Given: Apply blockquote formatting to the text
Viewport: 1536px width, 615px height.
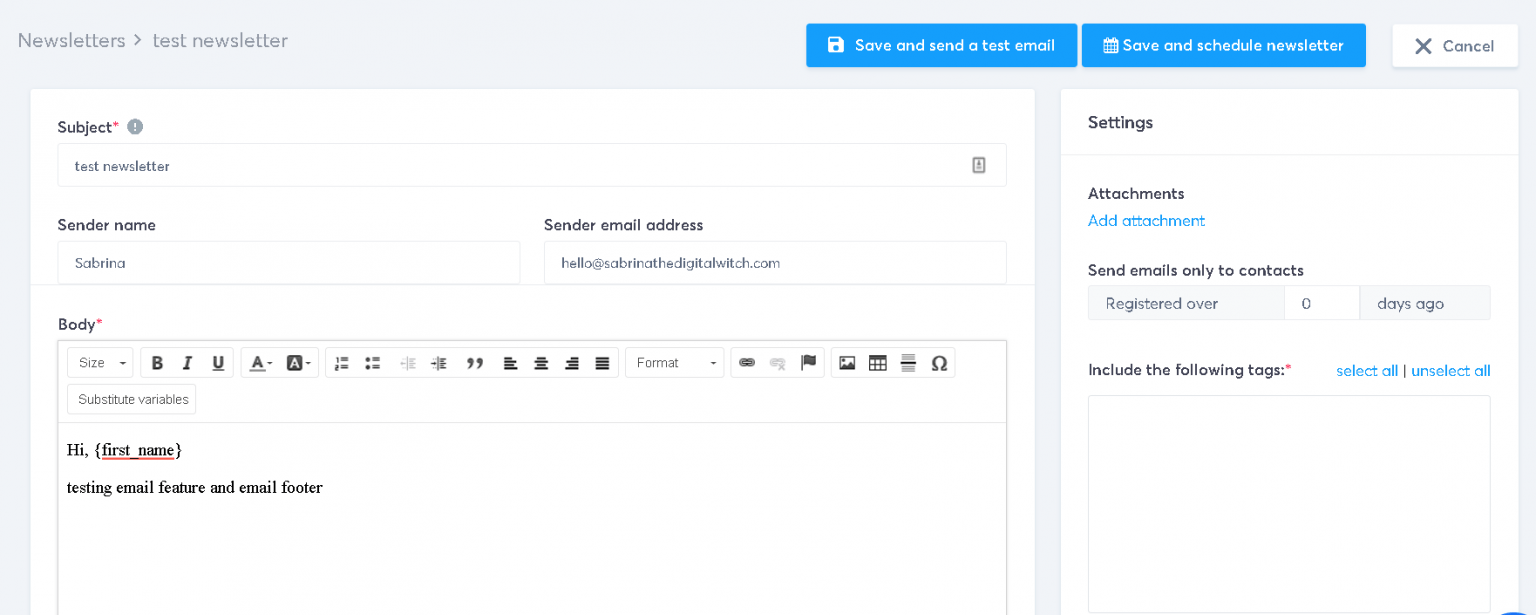Looking at the screenshot, I should (x=475, y=362).
